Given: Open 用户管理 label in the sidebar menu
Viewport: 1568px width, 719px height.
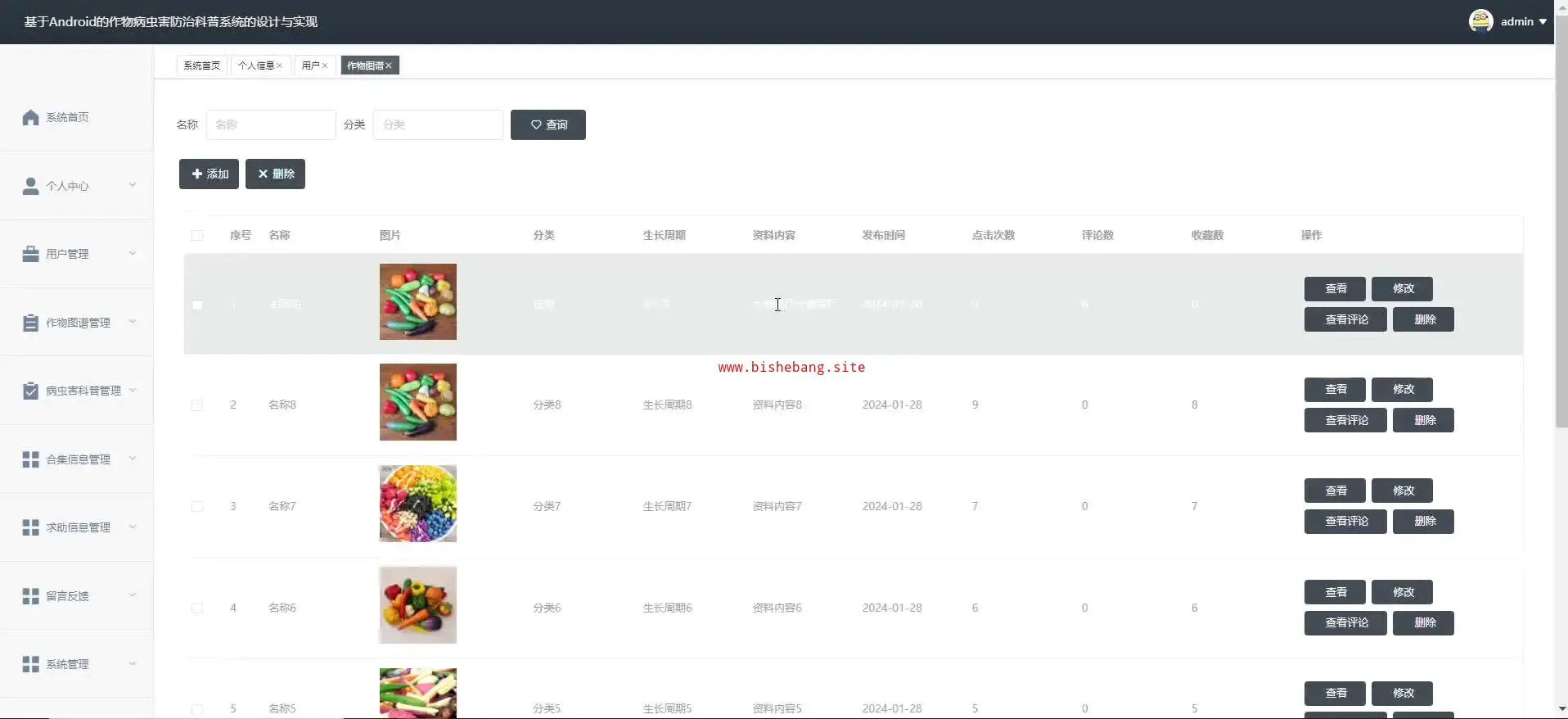Looking at the screenshot, I should click(x=67, y=254).
